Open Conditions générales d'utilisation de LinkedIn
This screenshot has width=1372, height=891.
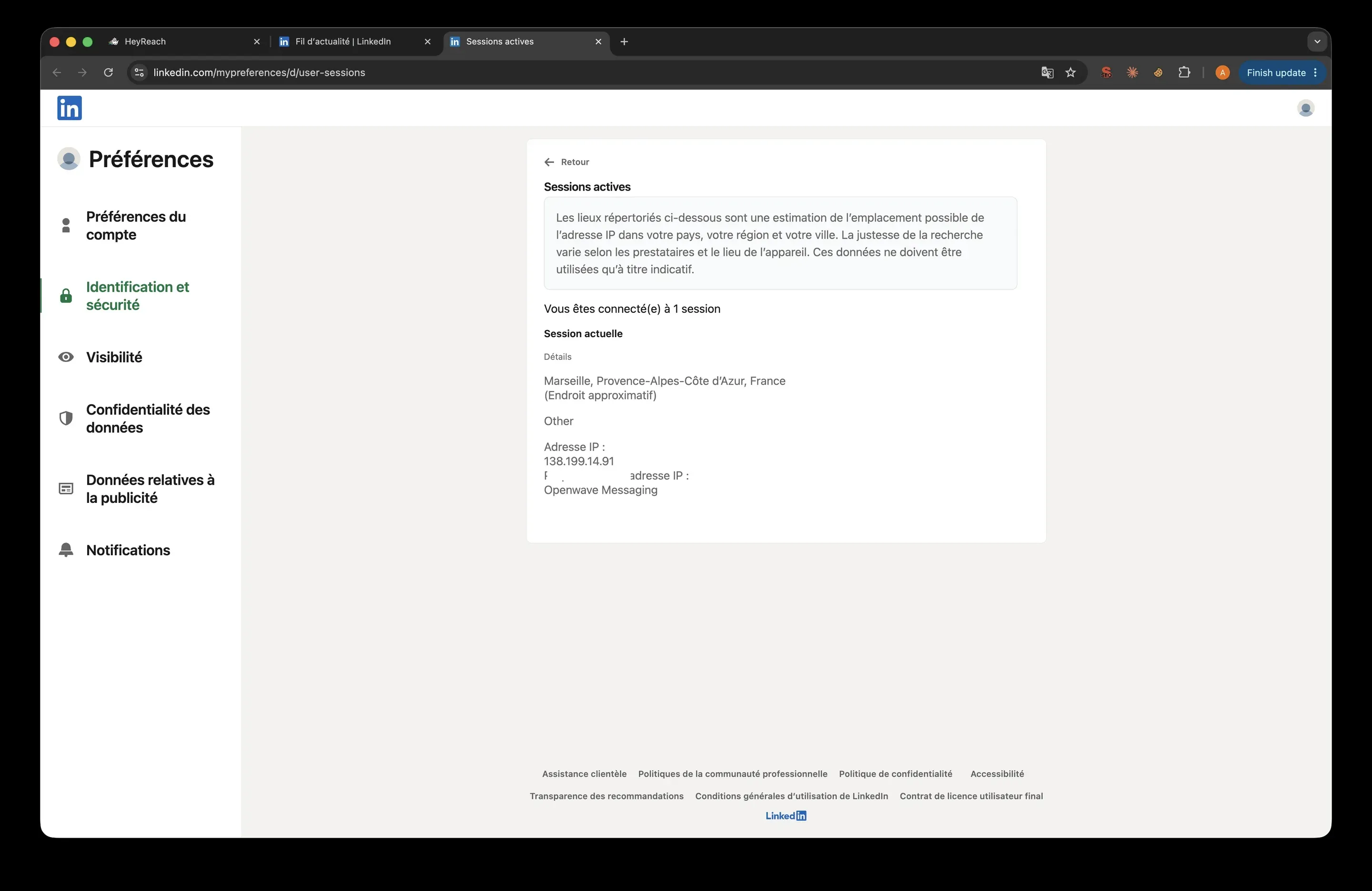click(791, 796)
